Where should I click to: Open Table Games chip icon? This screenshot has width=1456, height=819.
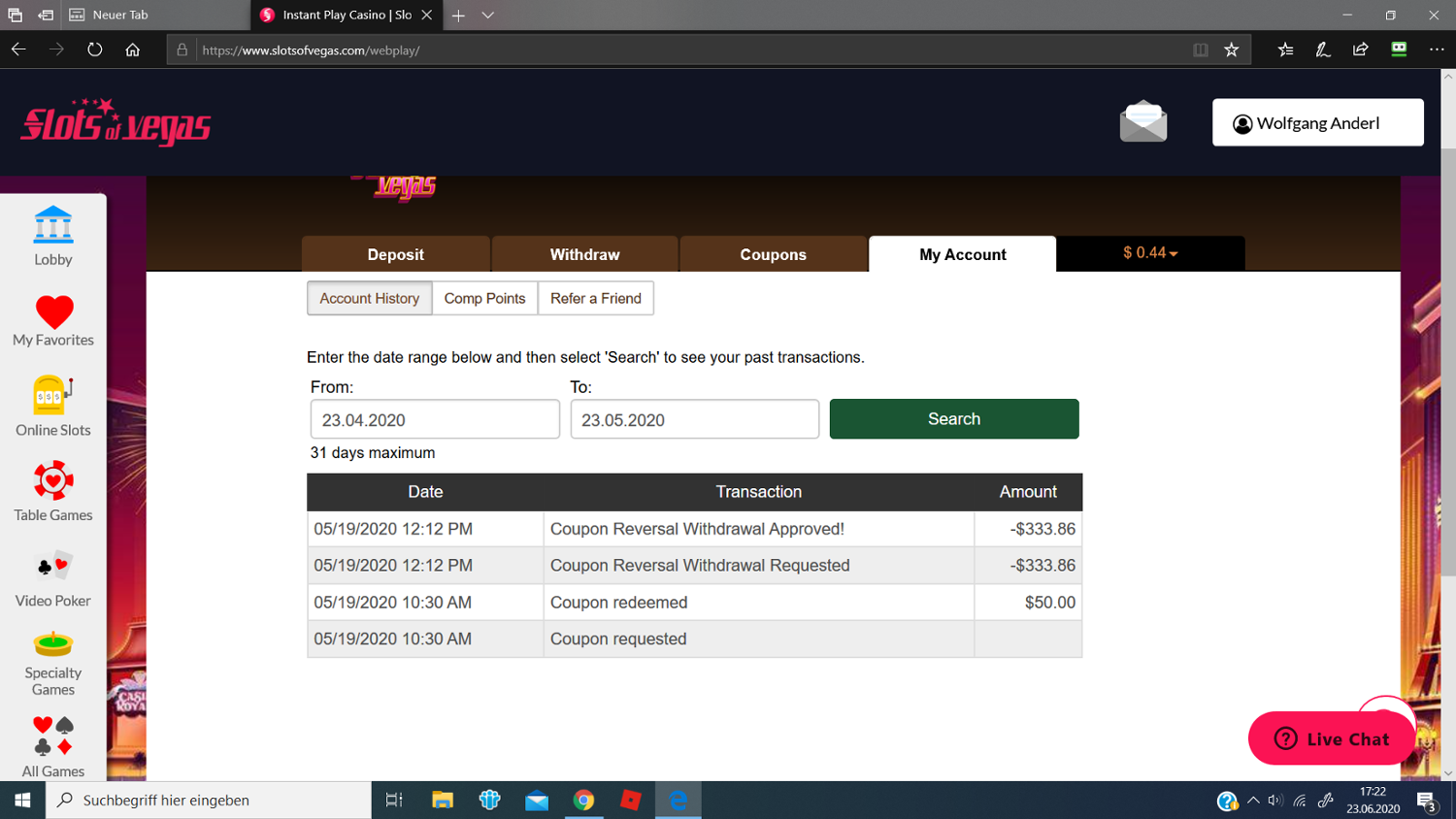click(x=53, y=481)
